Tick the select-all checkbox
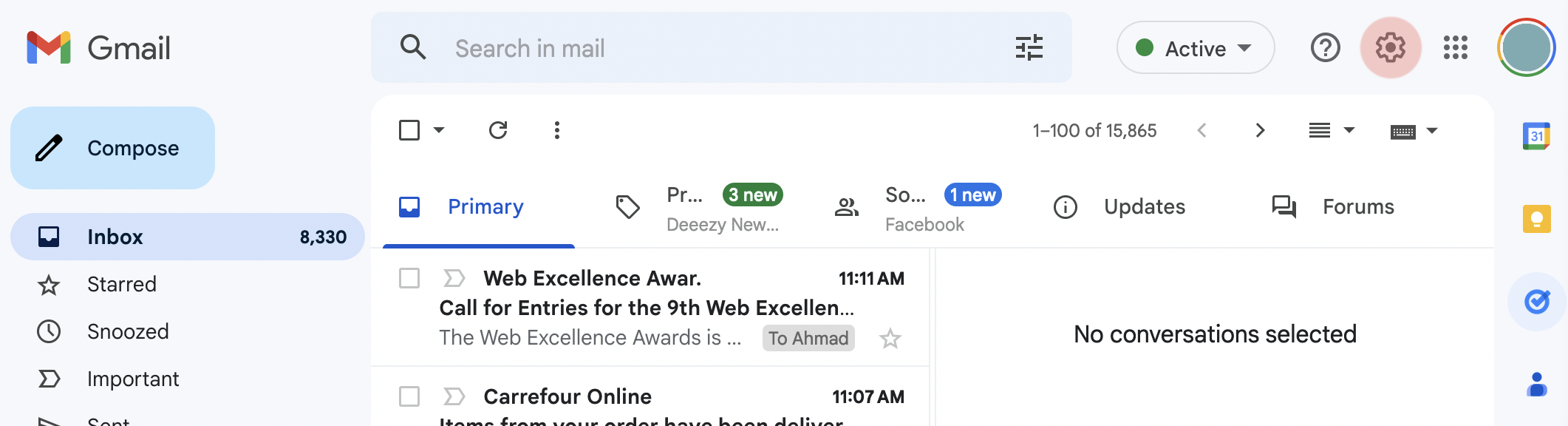1568x426 pixels. pyautogui.click(x=409, y=131)
